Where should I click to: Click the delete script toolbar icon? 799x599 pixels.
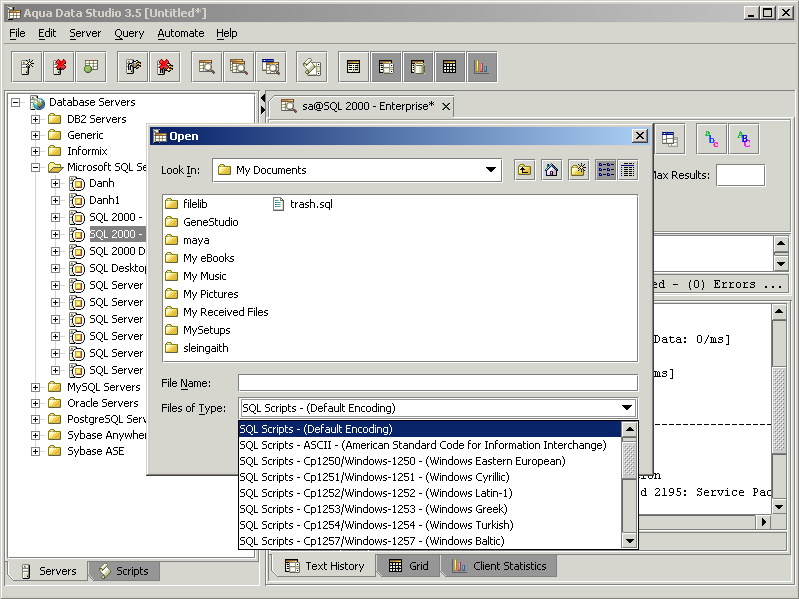(165, 67)
